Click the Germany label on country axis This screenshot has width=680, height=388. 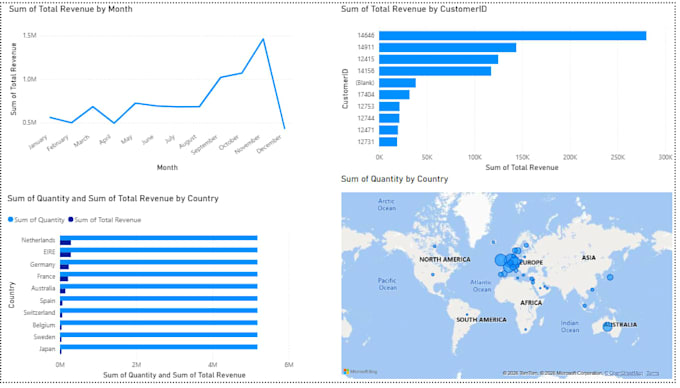tap(42, 264)
